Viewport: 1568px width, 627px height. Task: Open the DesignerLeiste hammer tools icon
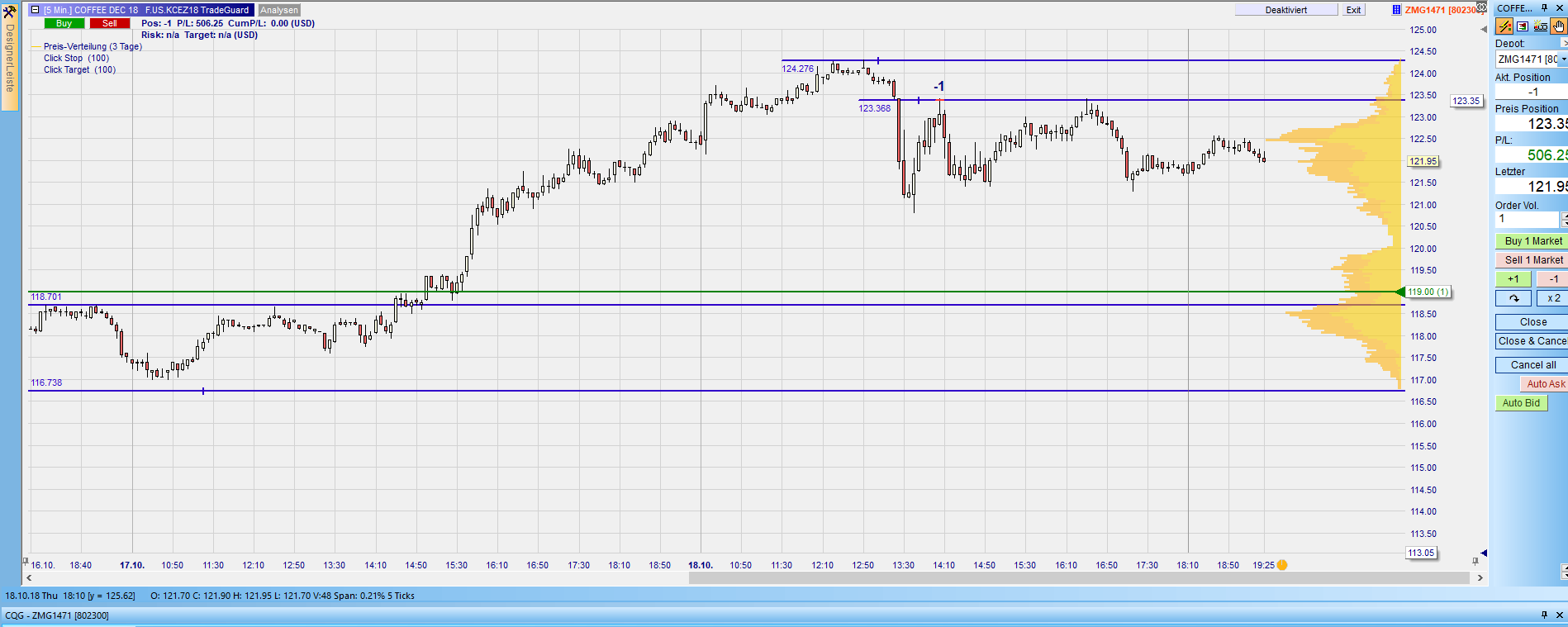9,10
